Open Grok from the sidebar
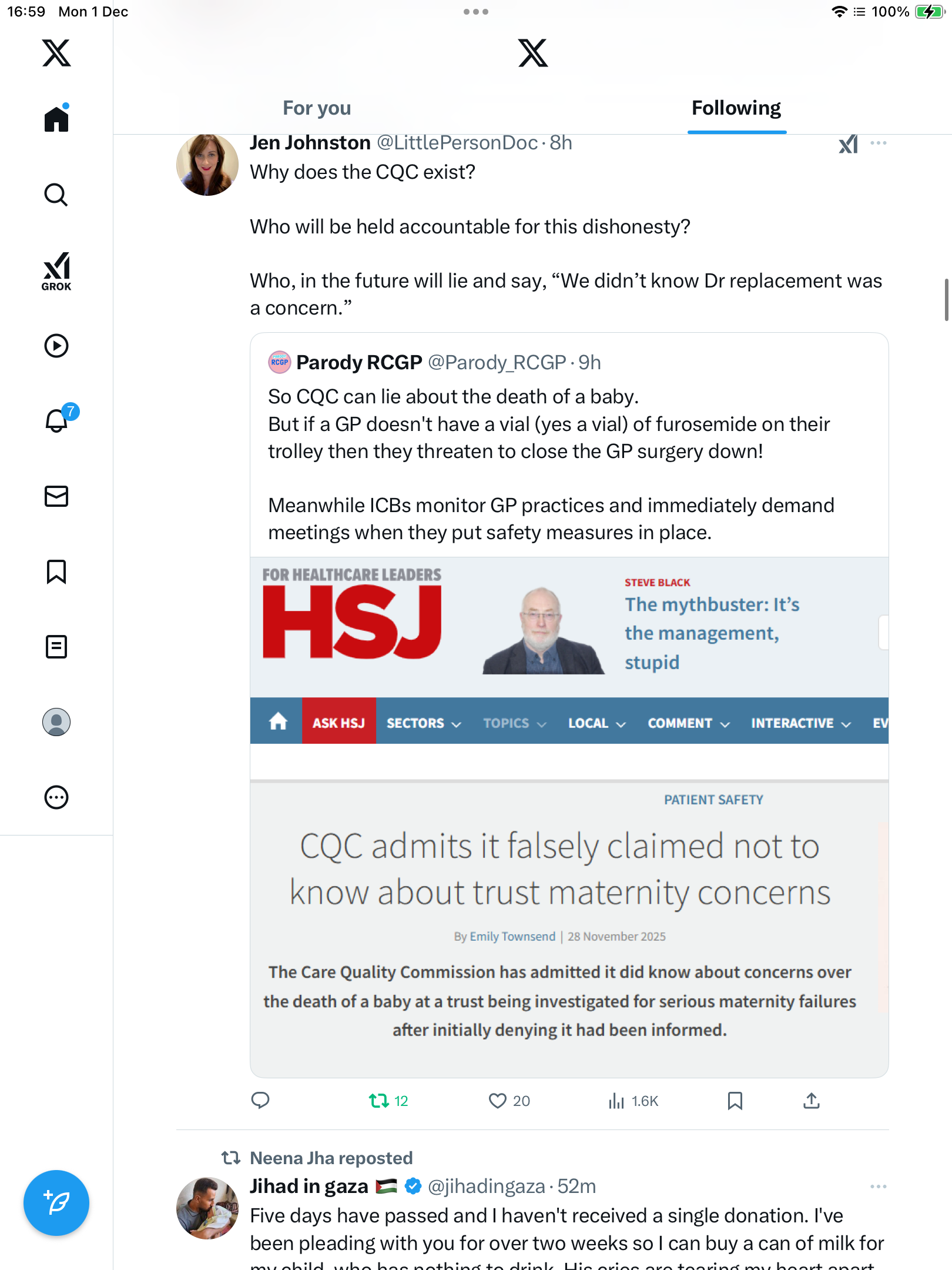This screenshot has height=1270, width=952. [x=56, y=271]
